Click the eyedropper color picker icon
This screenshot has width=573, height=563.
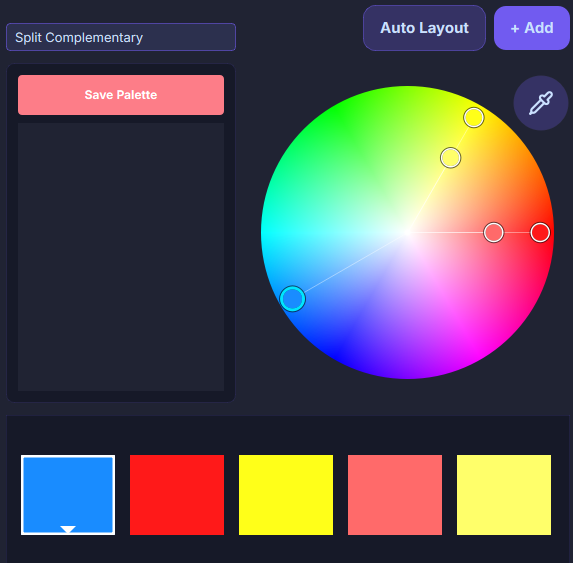pos(541,103)
